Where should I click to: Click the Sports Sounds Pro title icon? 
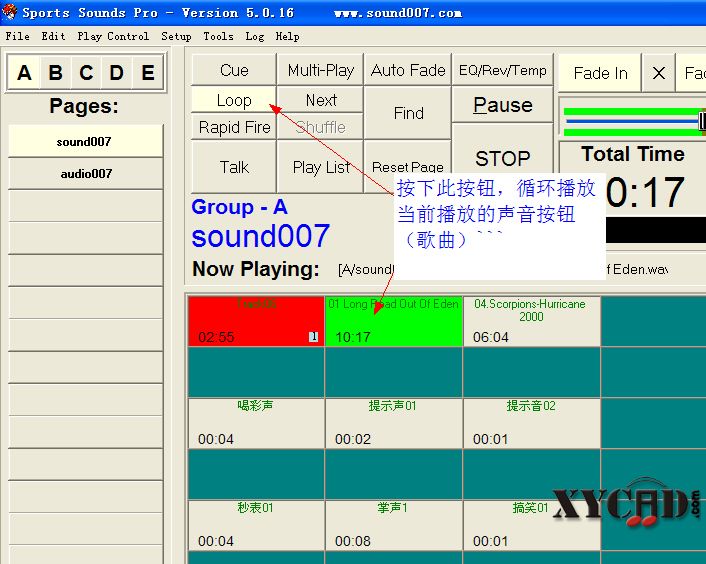(9, 12)
